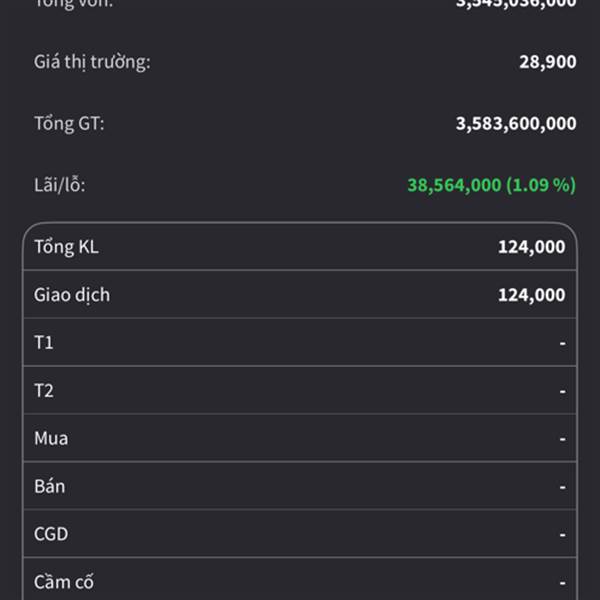
Task: Open the Cầm cố row label
Action: click(x=64, y=581)
